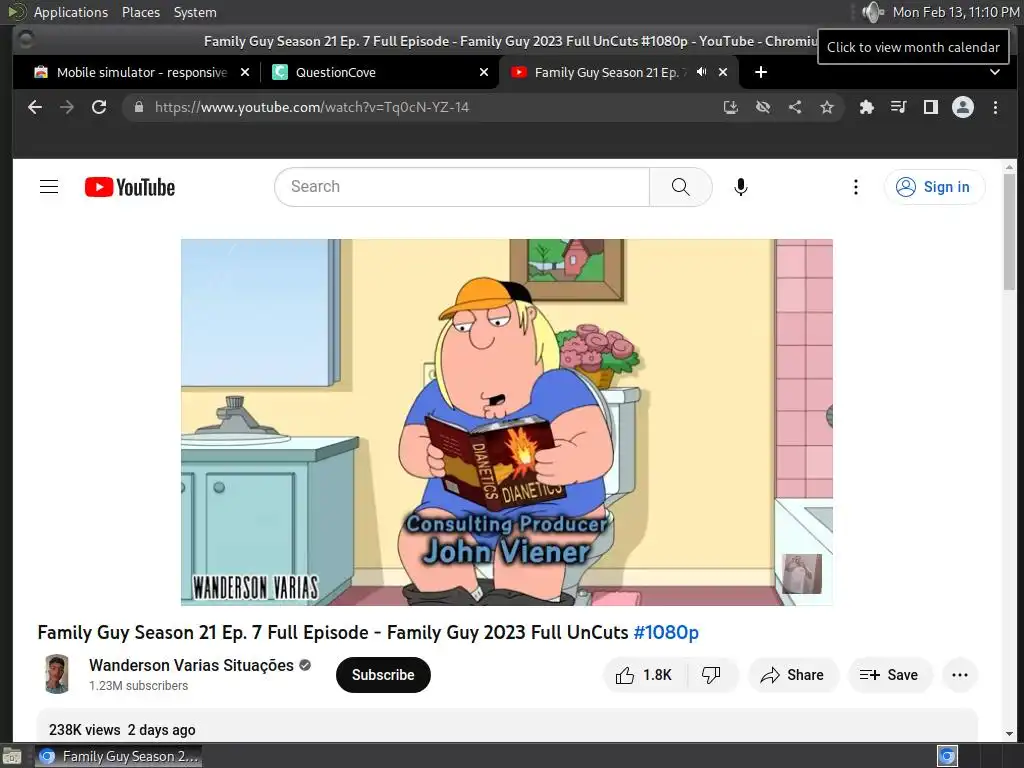Click the browser forward arrow
Image resolution: width=1024 pixels, height=768 pixels.
point(67,107)
